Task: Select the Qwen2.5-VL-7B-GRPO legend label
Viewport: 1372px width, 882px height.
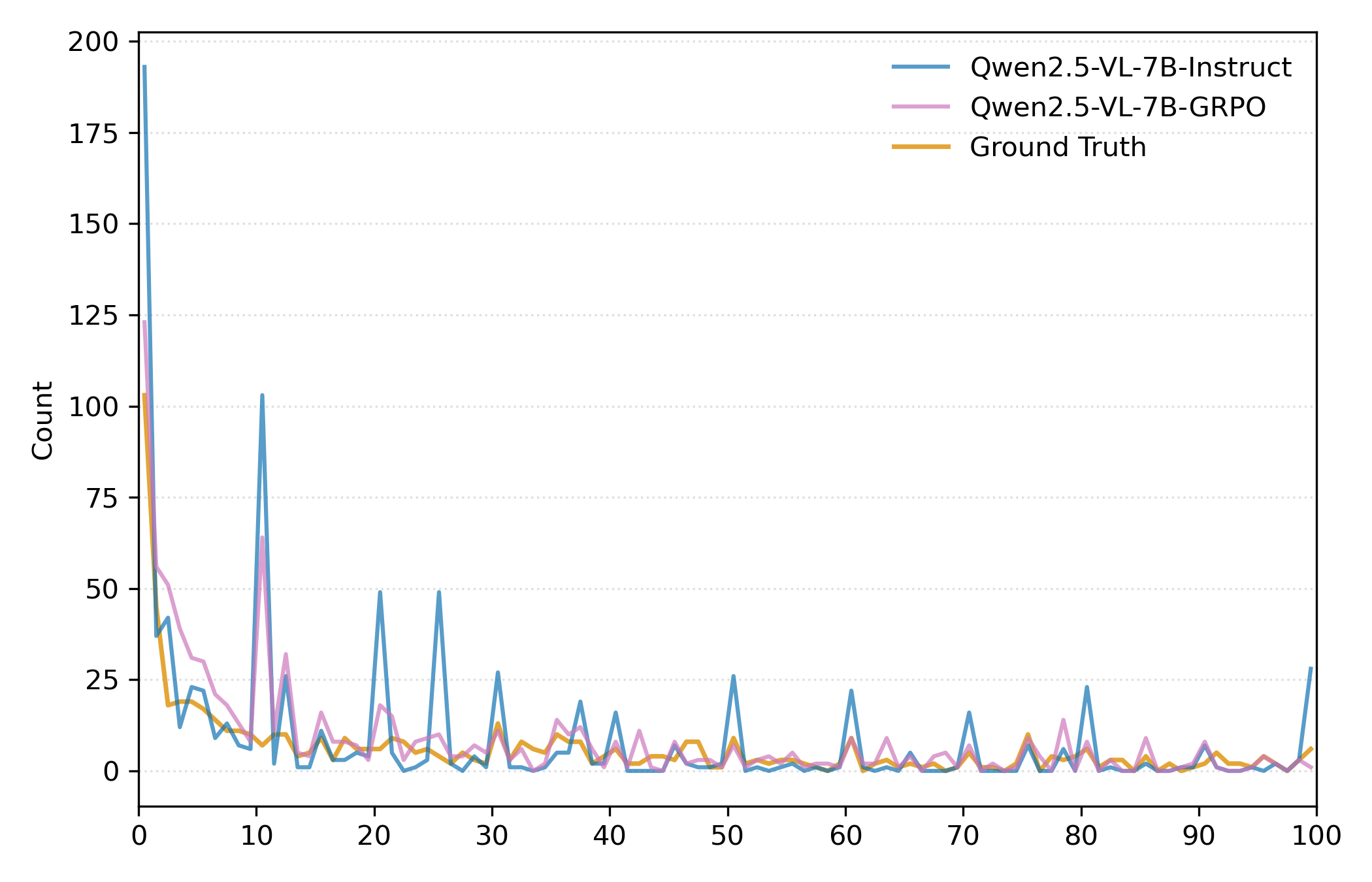Action: click(1117, 107)
